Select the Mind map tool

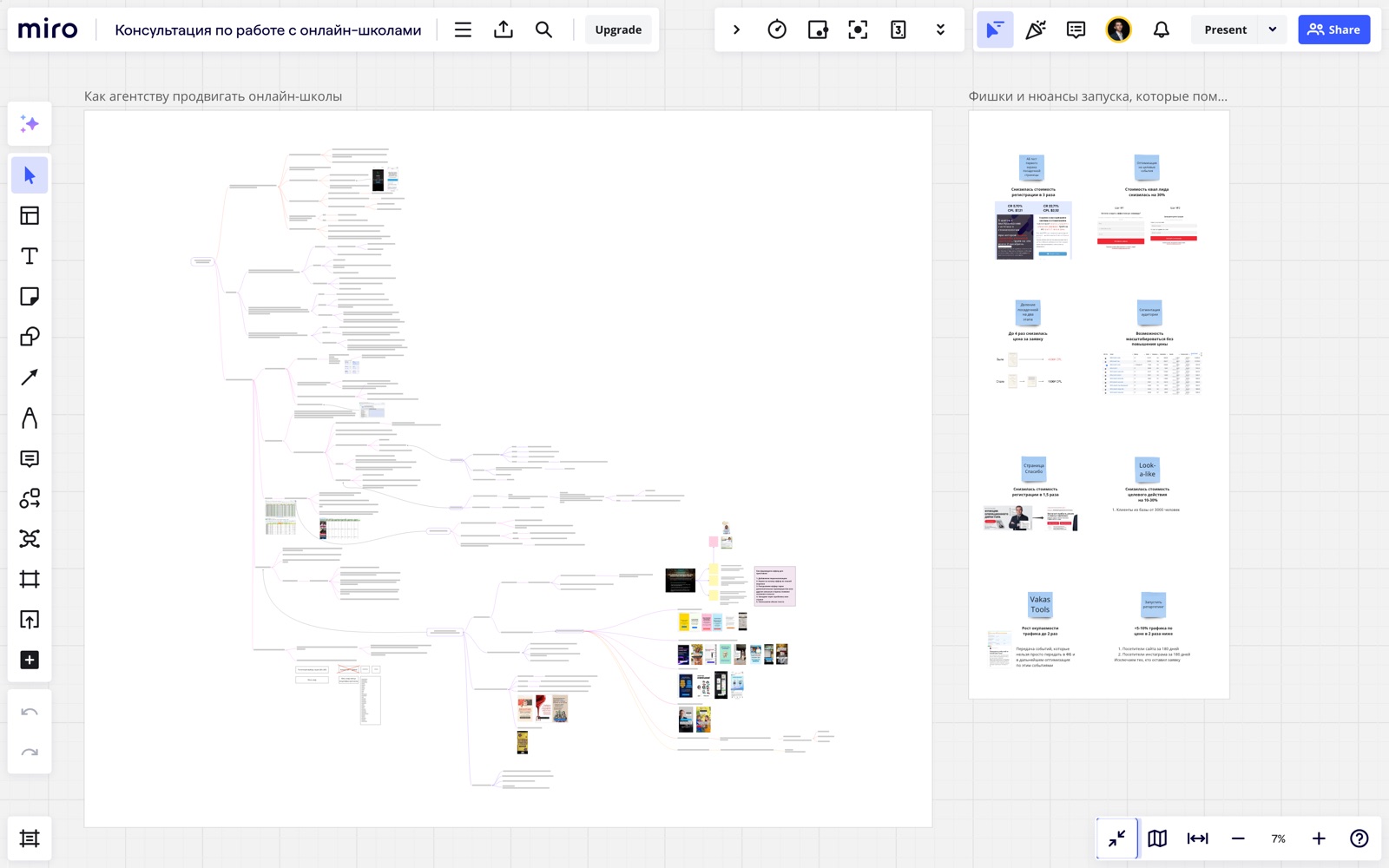(30, 539)
